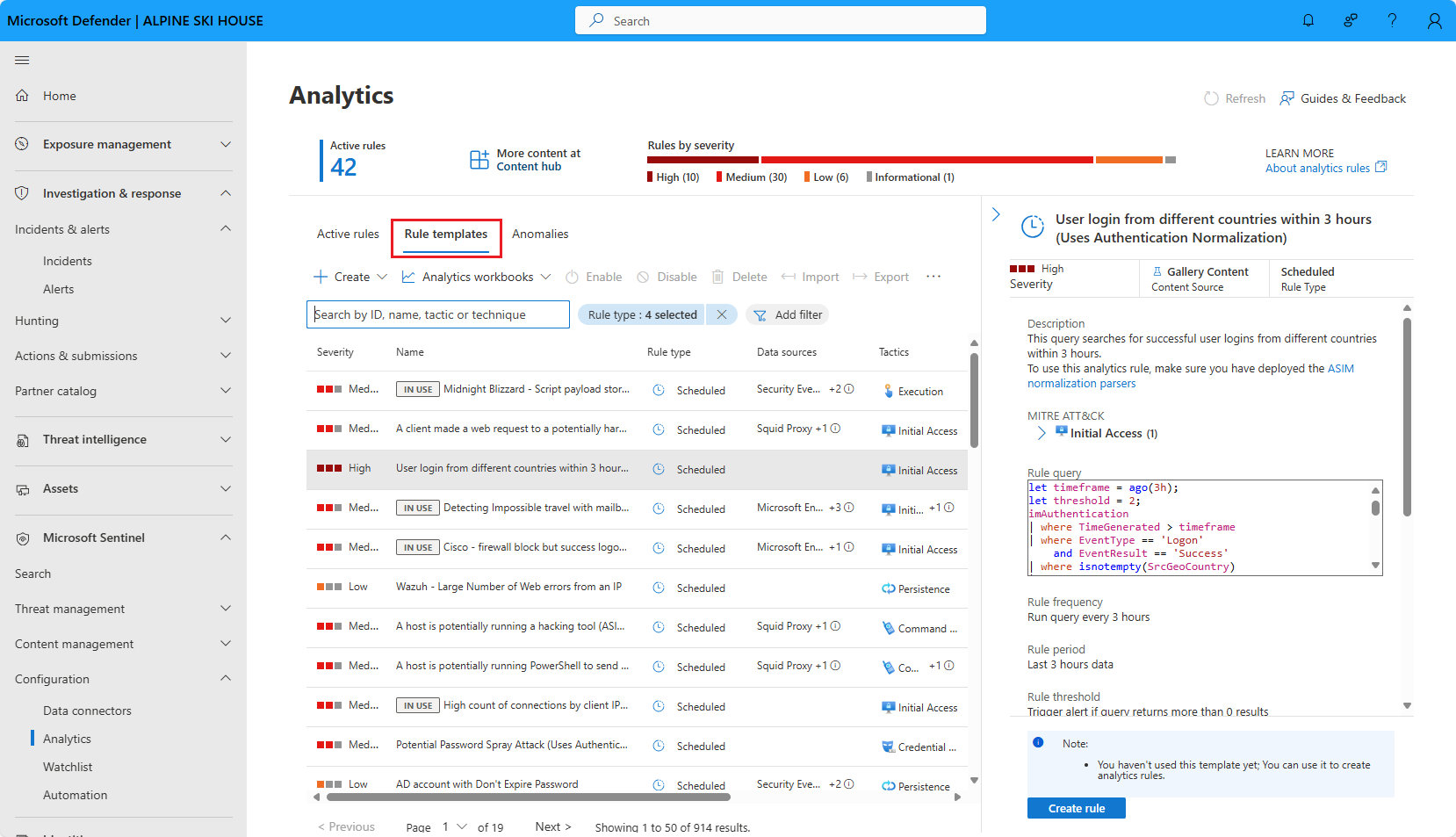Open Data connectors in the sidebar
1456x837 pixels.
(87, 711)
